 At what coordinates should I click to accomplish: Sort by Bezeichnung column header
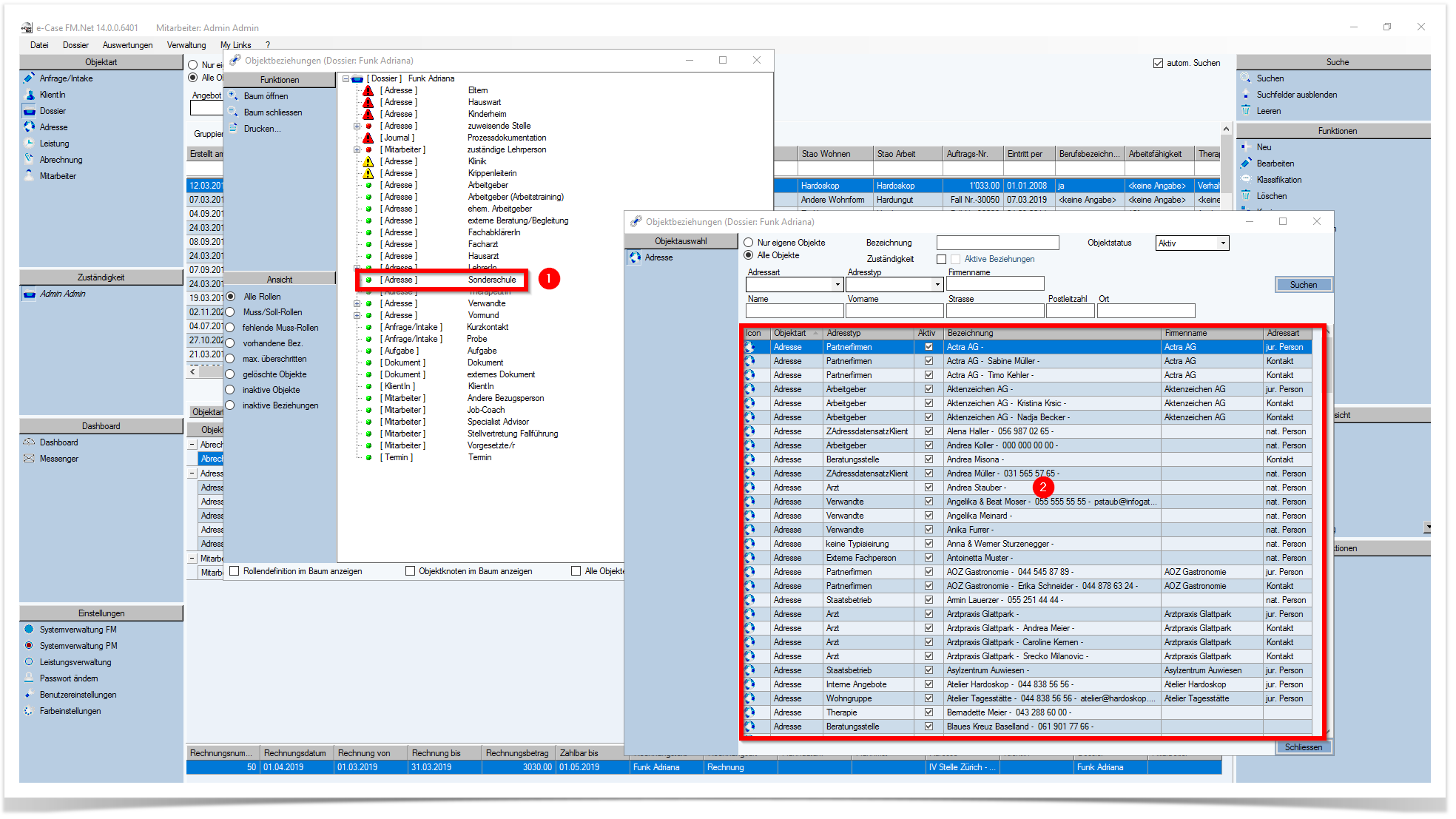(1053, 333)
